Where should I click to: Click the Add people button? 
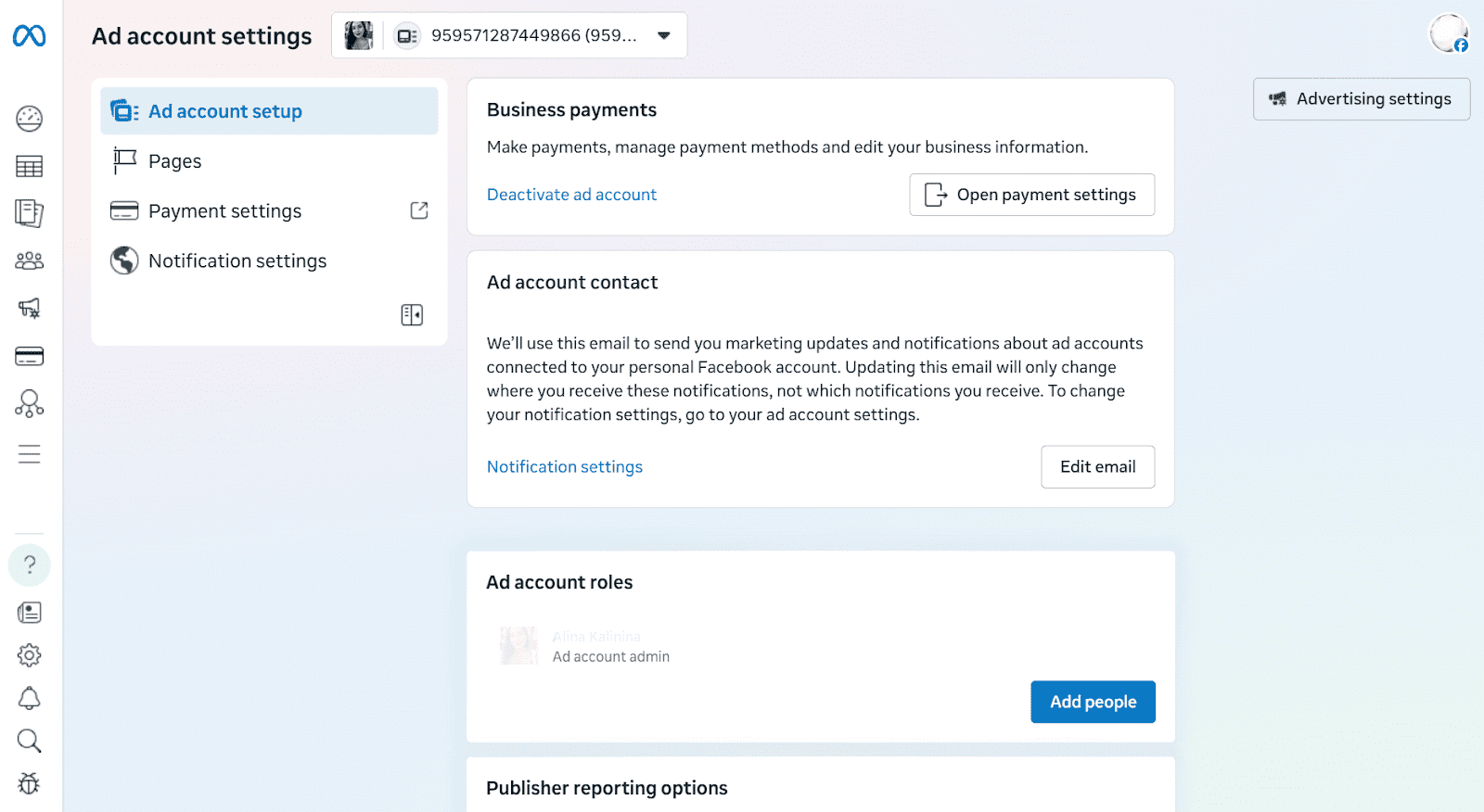pos(1093,702)
